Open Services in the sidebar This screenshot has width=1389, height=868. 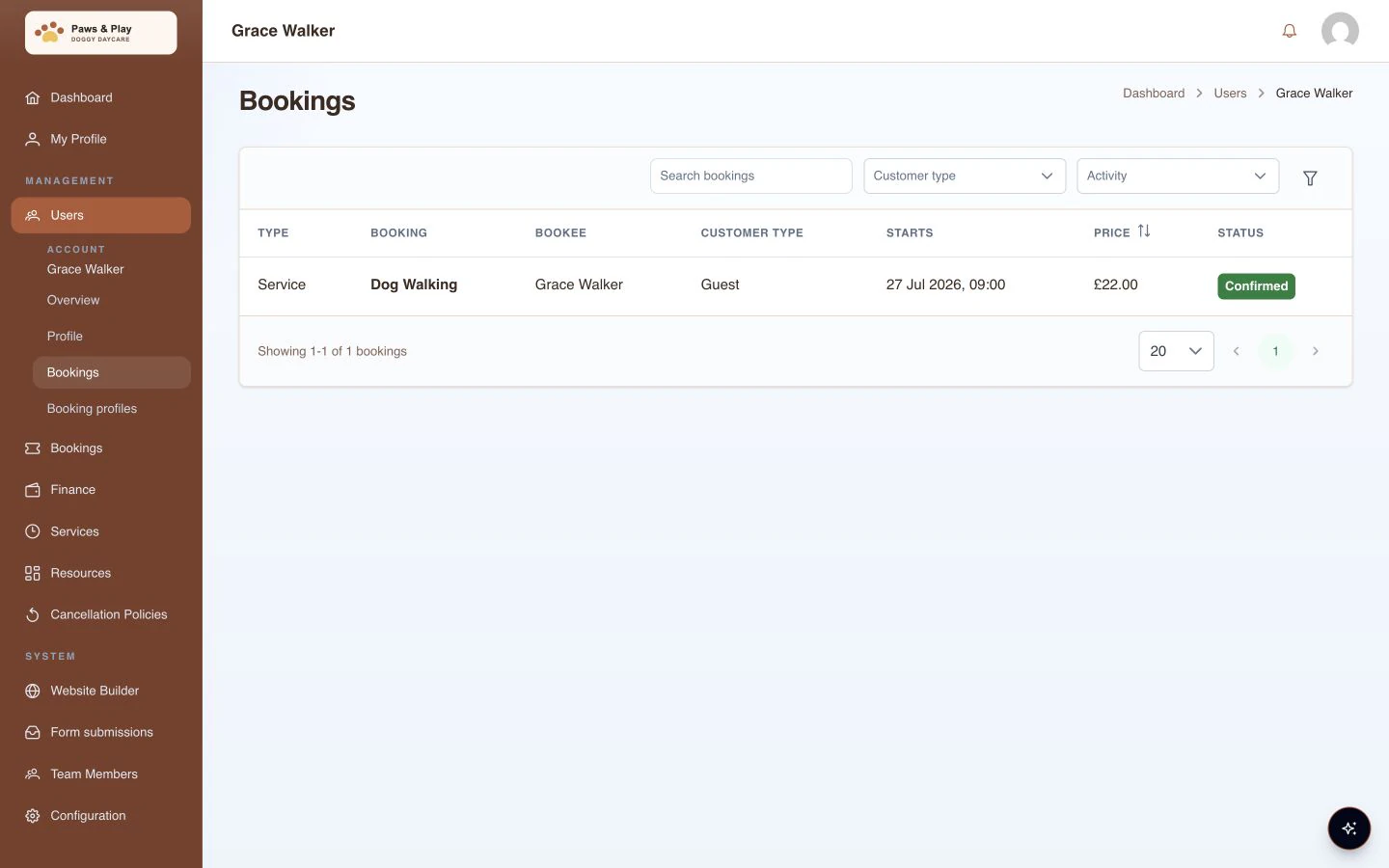(x=100, y=531)
